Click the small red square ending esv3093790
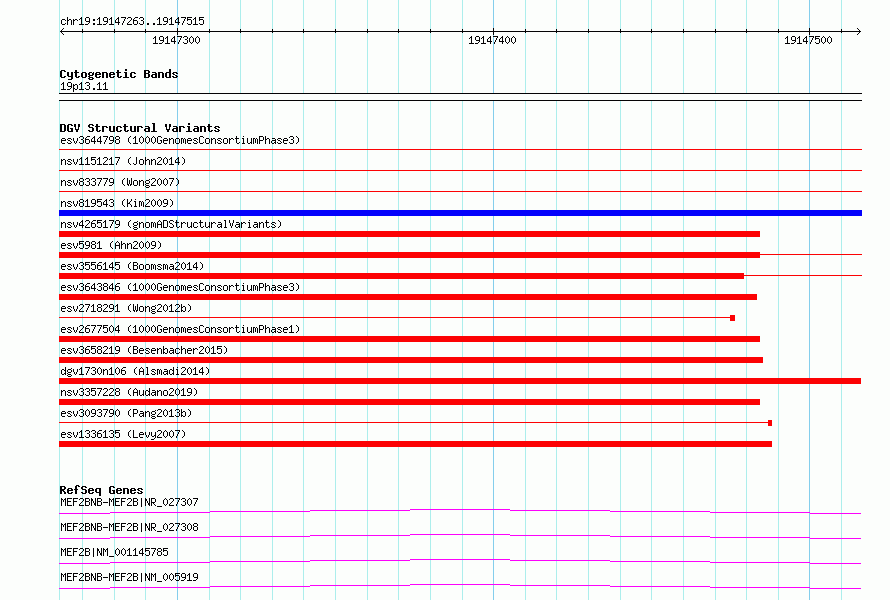This screenshot has width=890, height=600. (x=770, y=423)
